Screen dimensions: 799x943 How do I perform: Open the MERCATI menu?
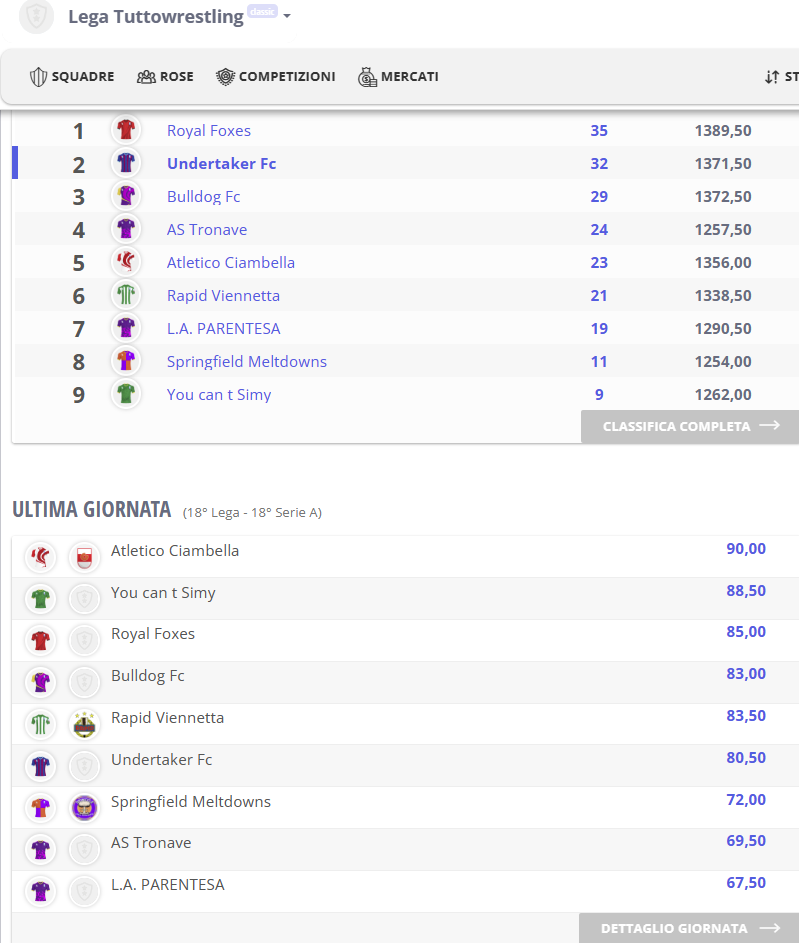[399, 77]
